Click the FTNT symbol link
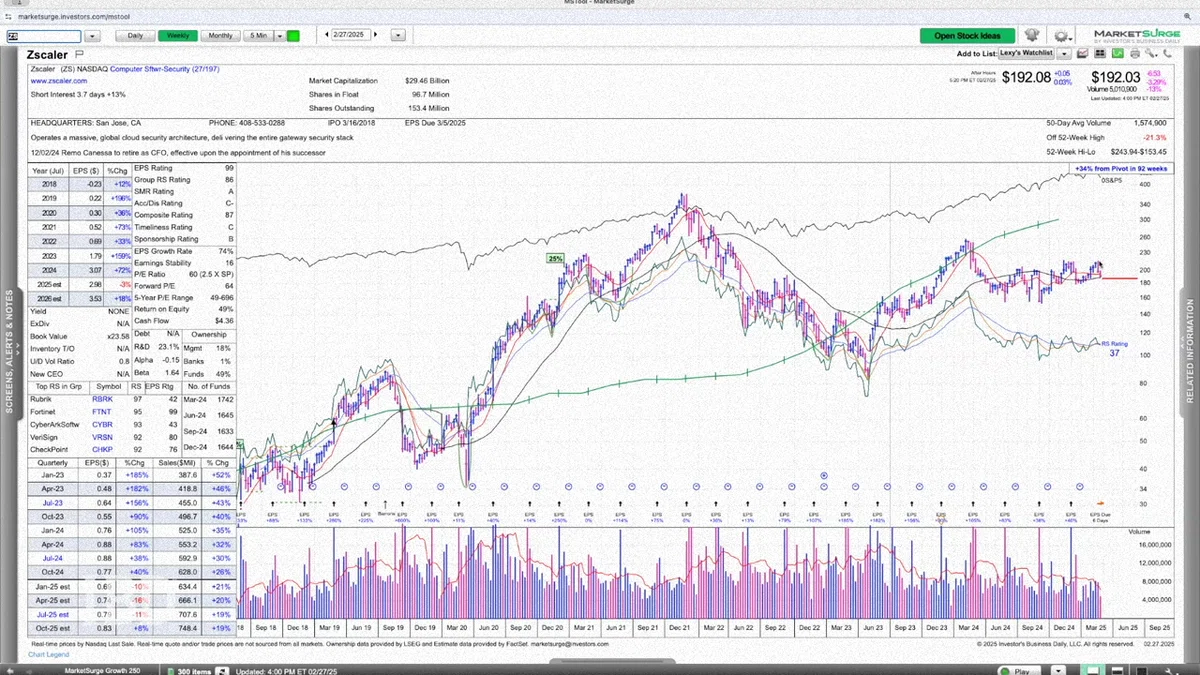 coord(103,411)
